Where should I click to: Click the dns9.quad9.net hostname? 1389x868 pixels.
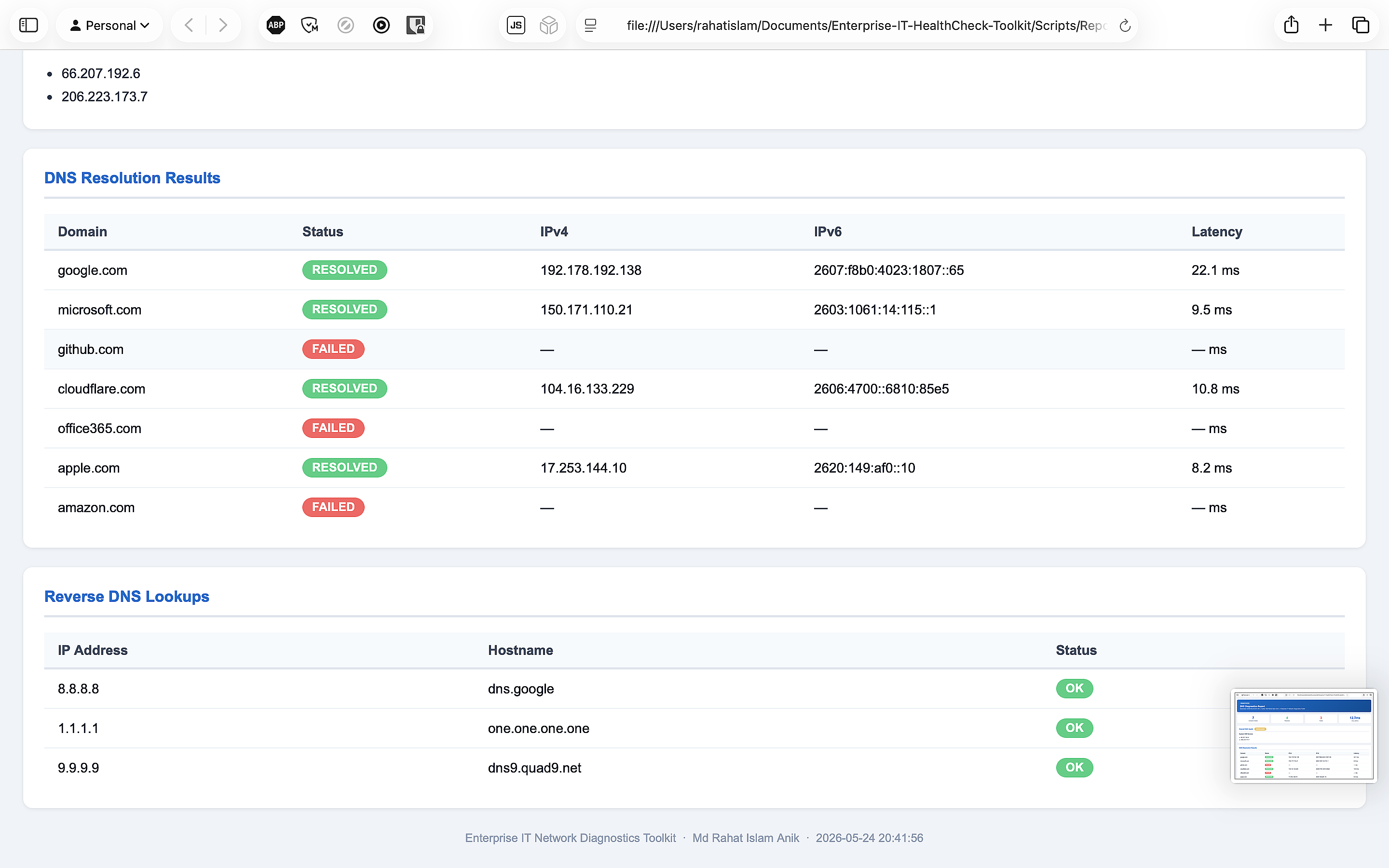[x=534, y=768]
